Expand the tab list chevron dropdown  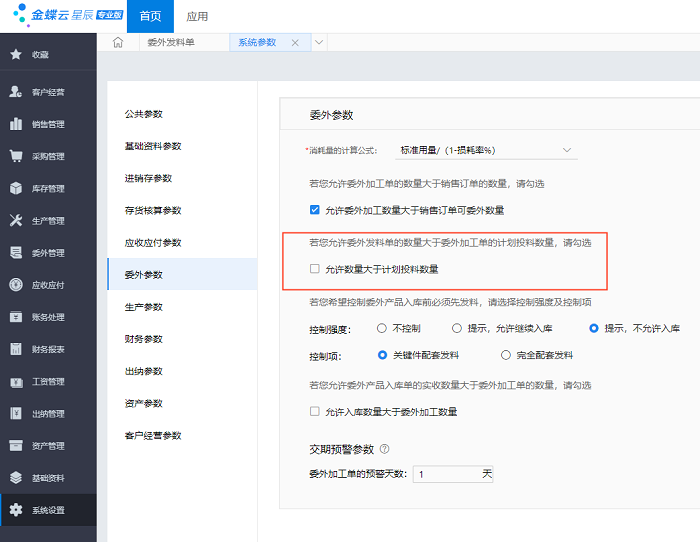(319, 42)
